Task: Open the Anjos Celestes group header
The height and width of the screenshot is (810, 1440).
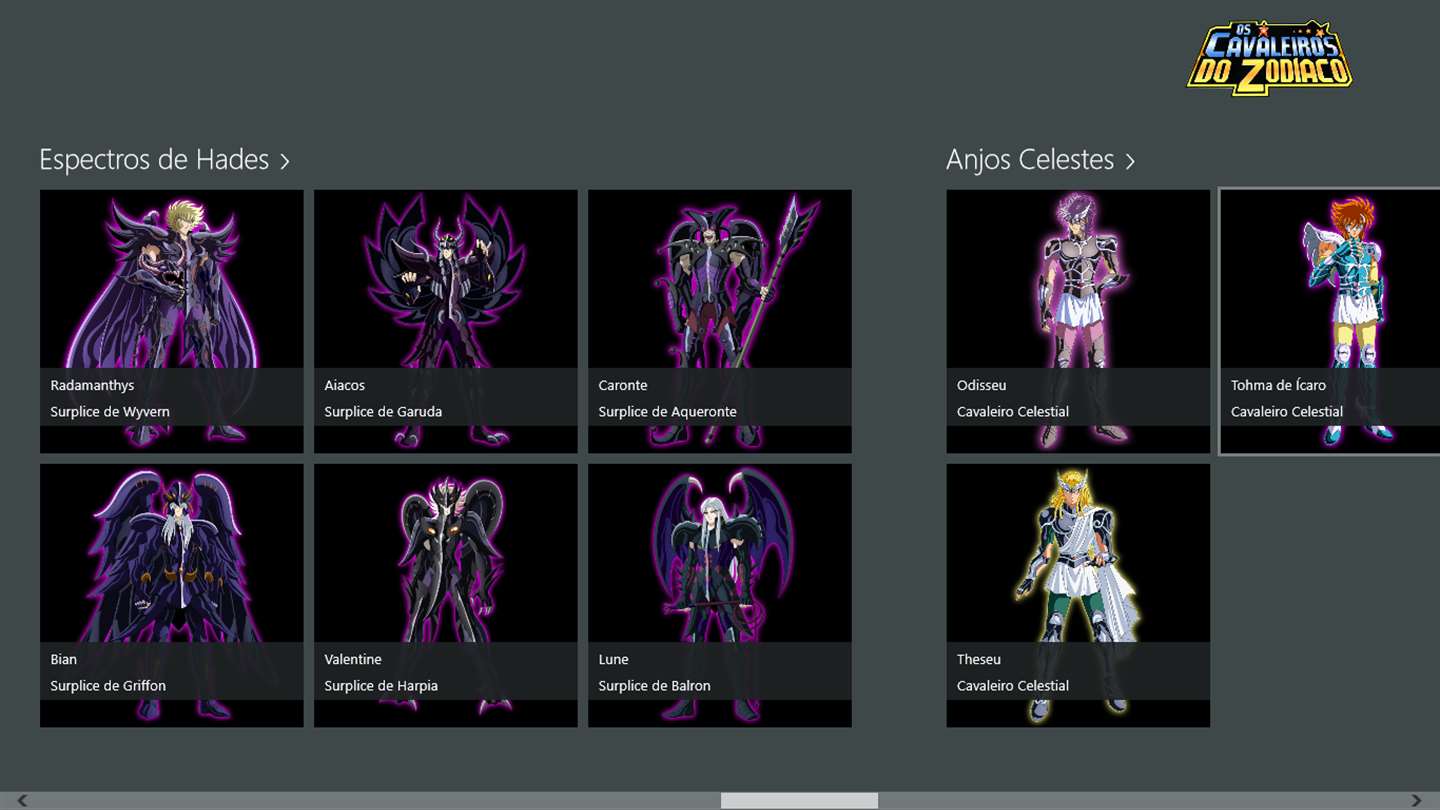Action: coord(1040,160)
